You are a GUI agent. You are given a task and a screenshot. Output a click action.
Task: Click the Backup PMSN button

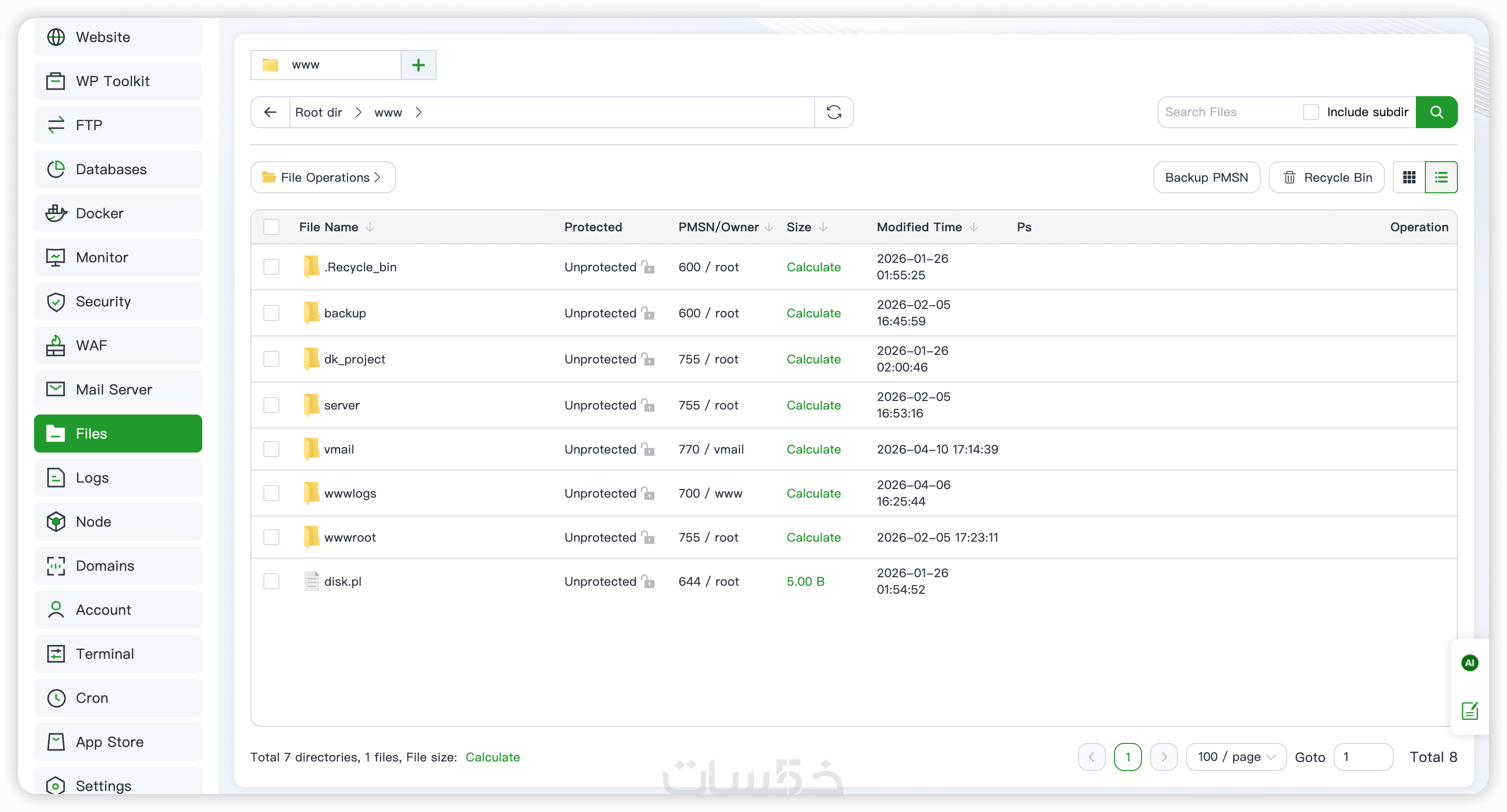1206,177
